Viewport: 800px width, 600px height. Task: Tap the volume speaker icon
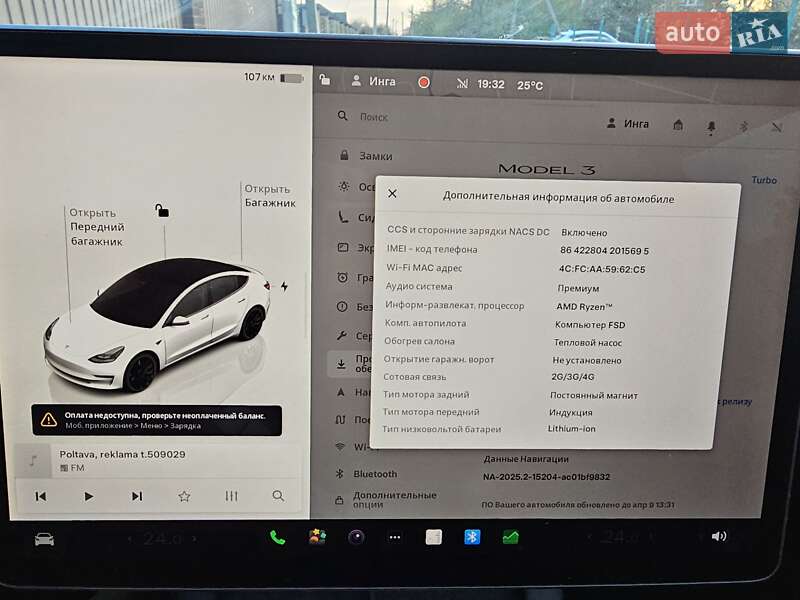(718, 536)
